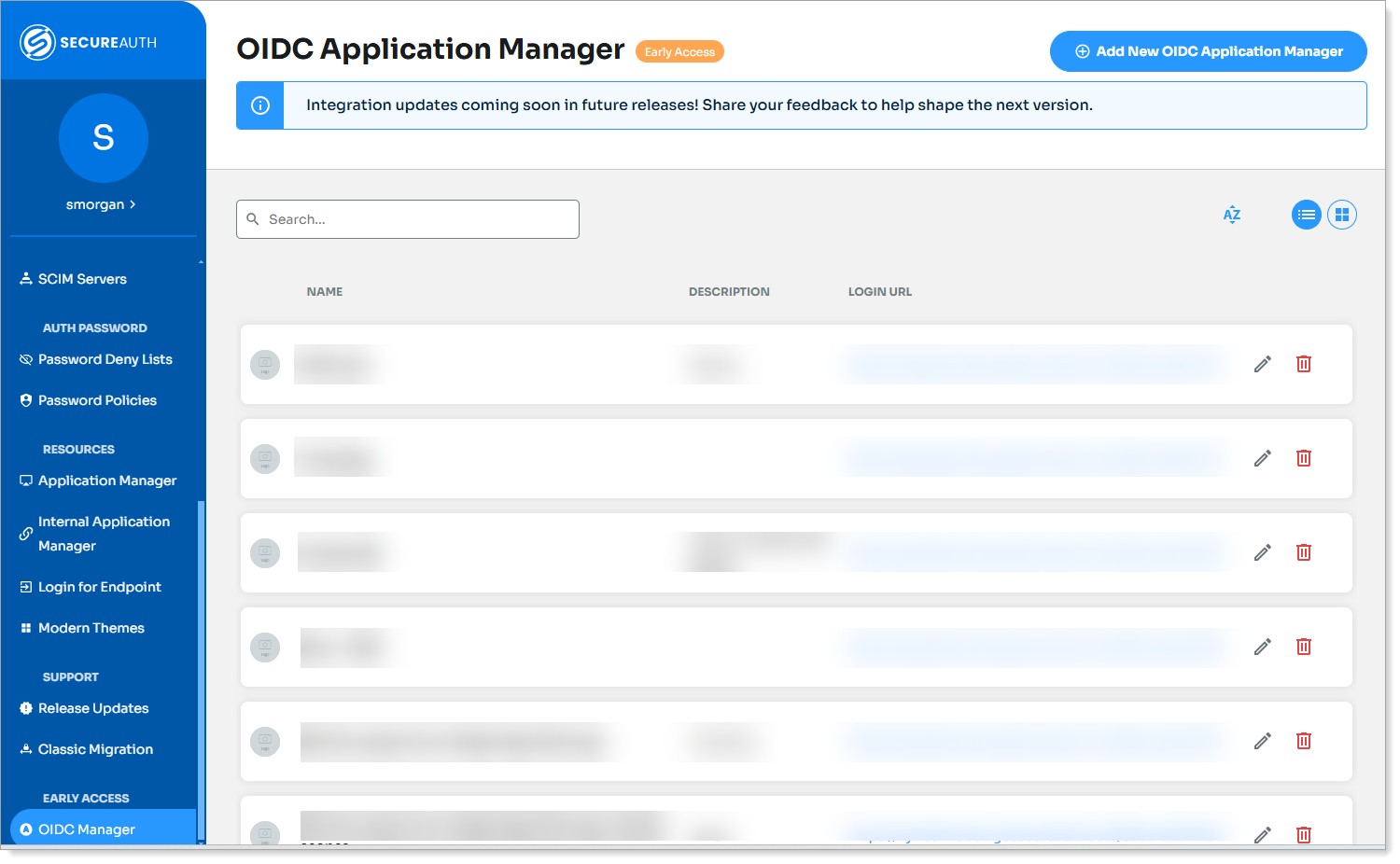This screenshot has height=864, width=1400.
Task: Switch to grid view layout
Action: [x=1342, y=215]
